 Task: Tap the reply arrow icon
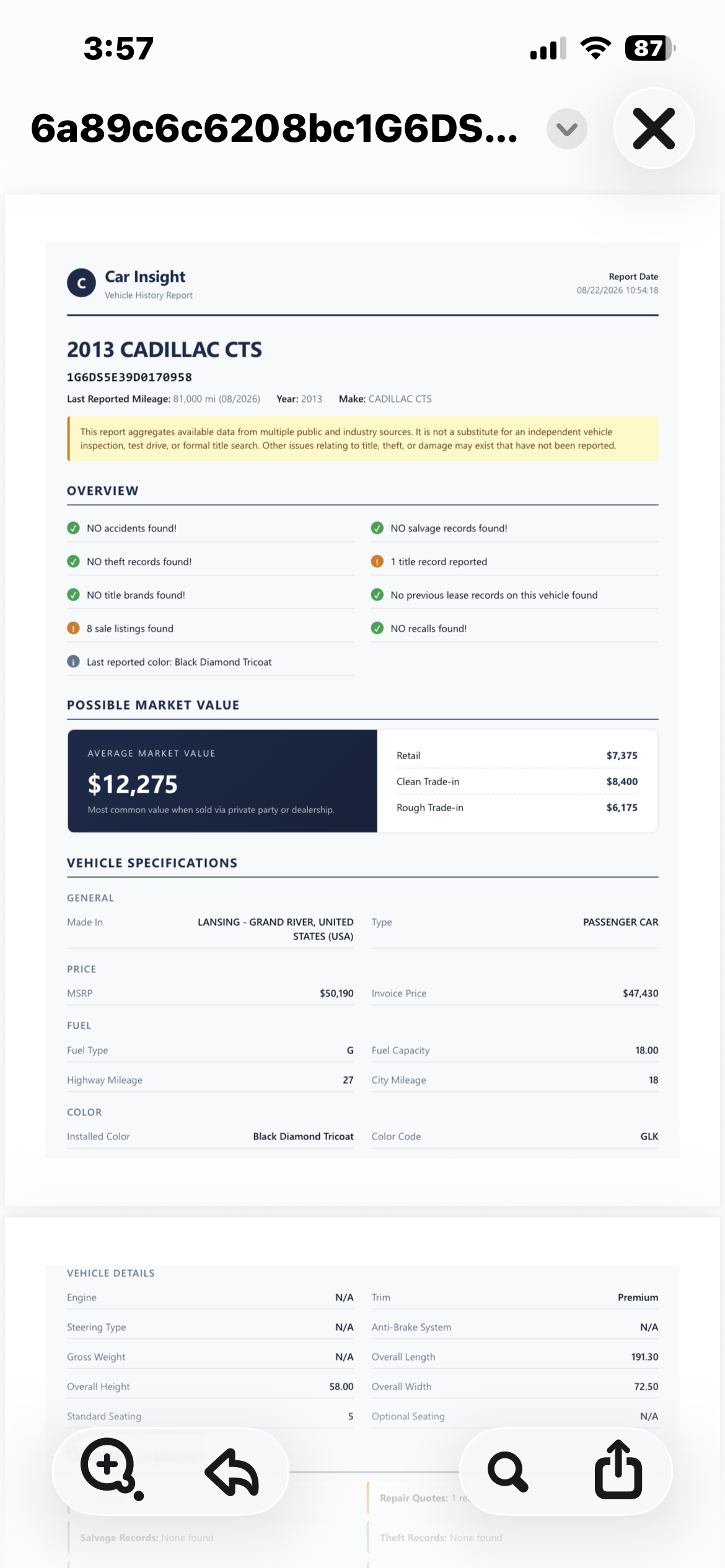pos(232,1471)
